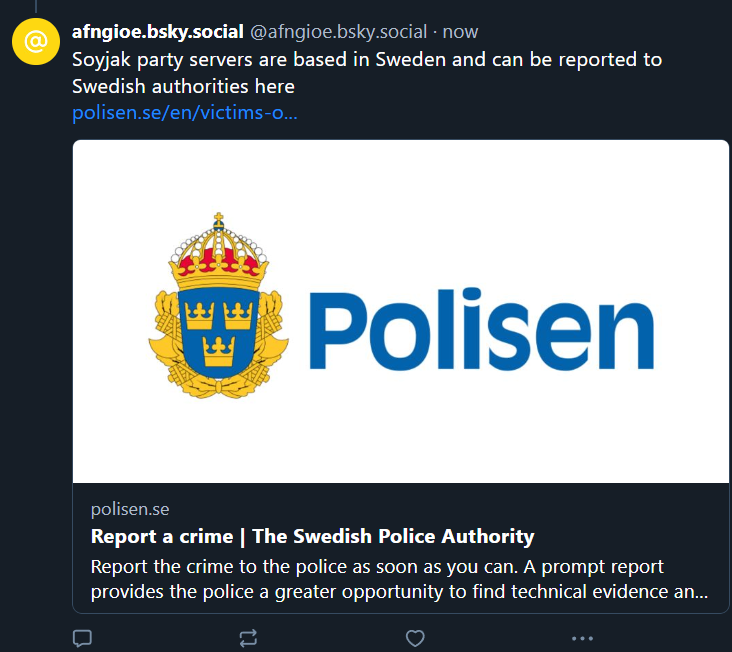The height and width of the screenshot is (652, 732).
Task: Open "Report a crime" card title
Action: pos(312,536)
